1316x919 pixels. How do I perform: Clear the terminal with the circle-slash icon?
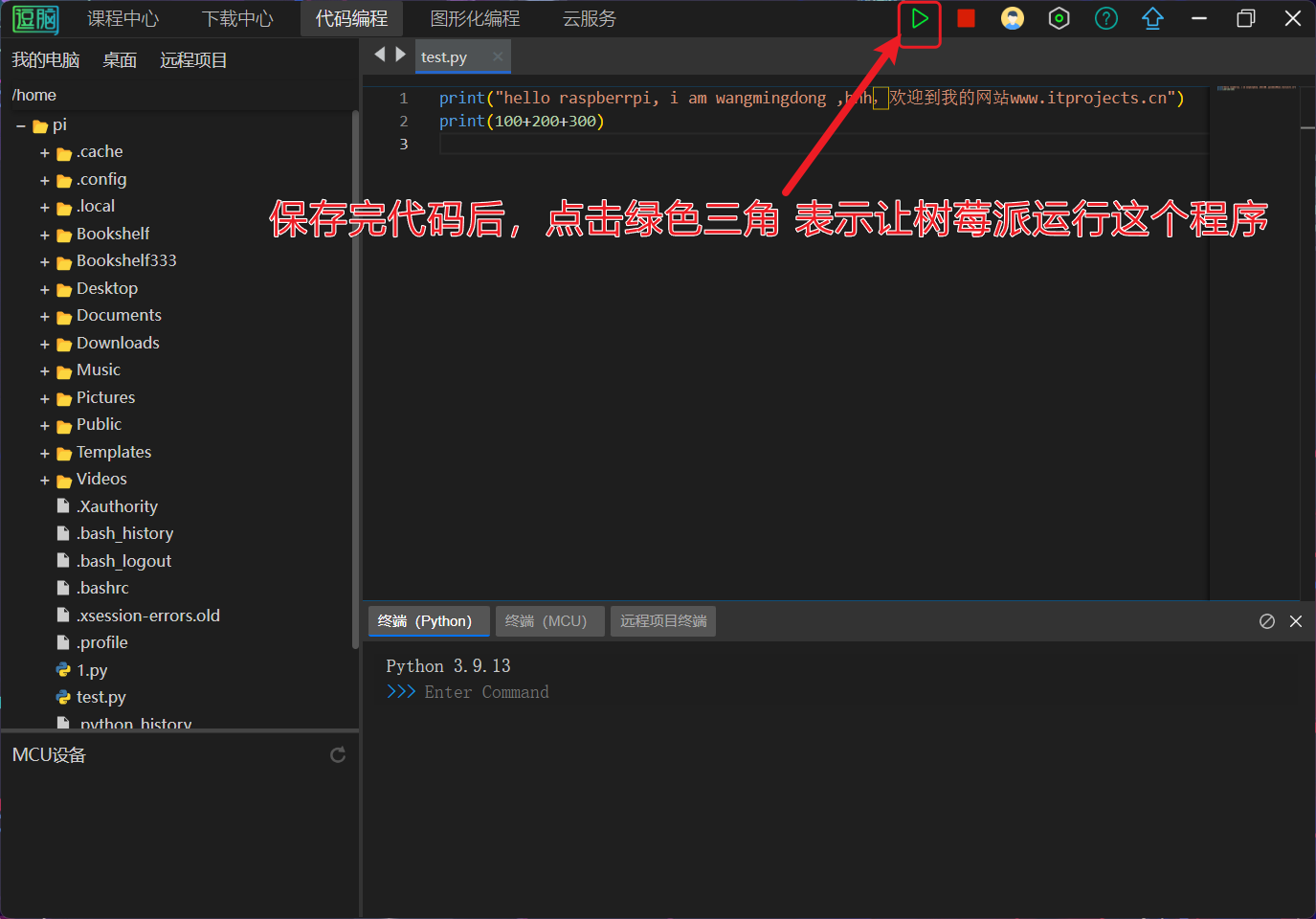(x=1267, y=621)
